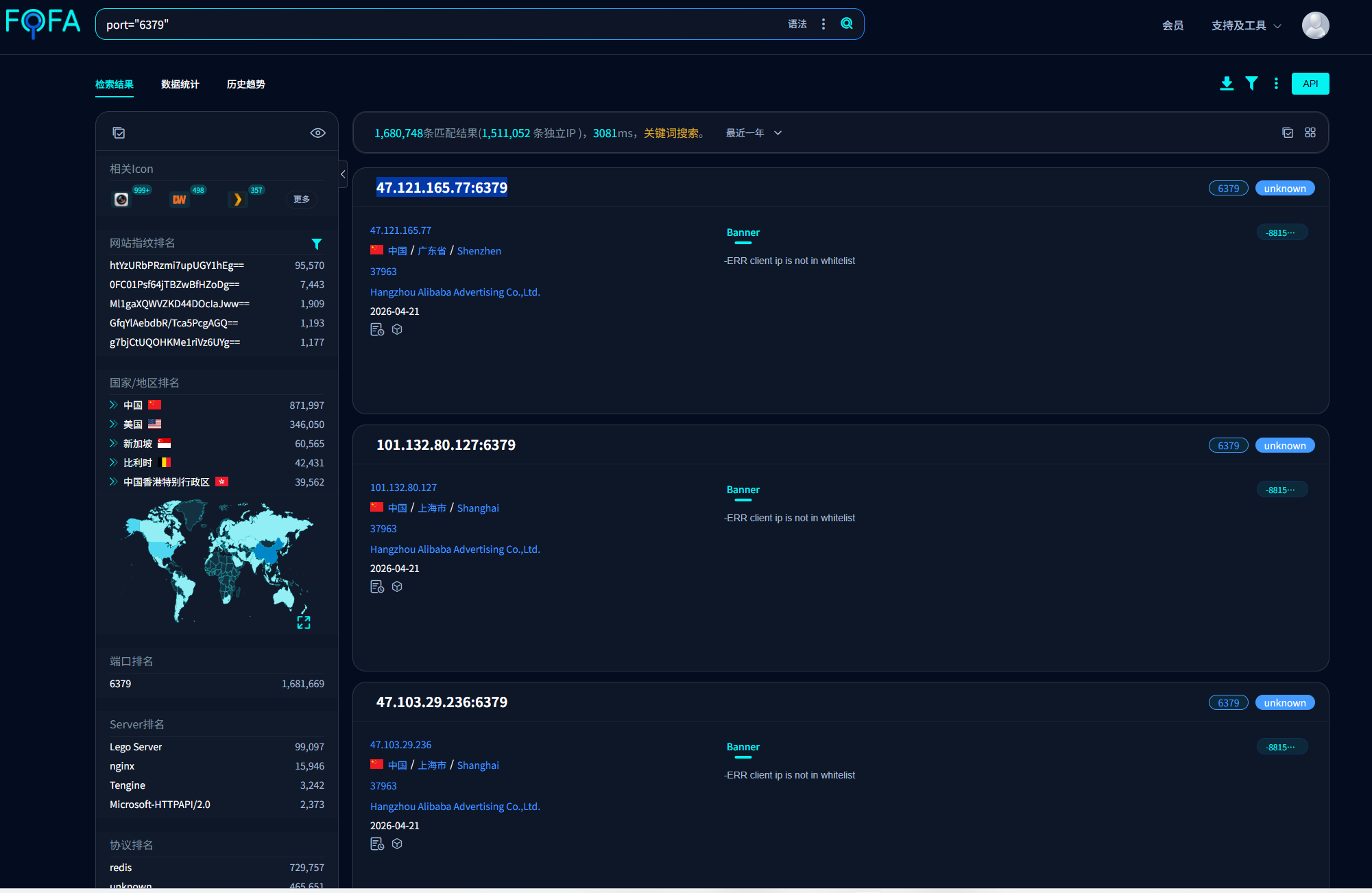The width and height of the screenshot is (1372, 893).
Task: Click the blue unknown tag on first result
Action: pos(1285,189)
